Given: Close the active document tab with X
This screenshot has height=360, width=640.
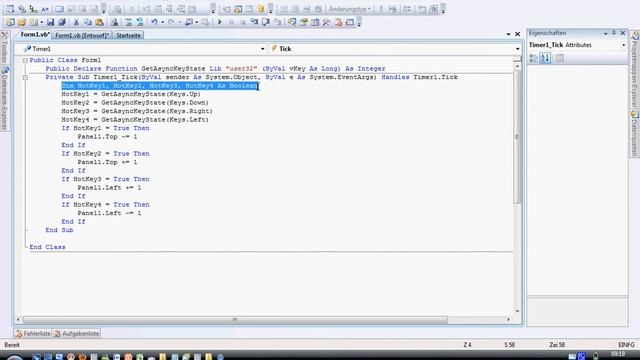Looking at the screenshot, I should point(517,34).
